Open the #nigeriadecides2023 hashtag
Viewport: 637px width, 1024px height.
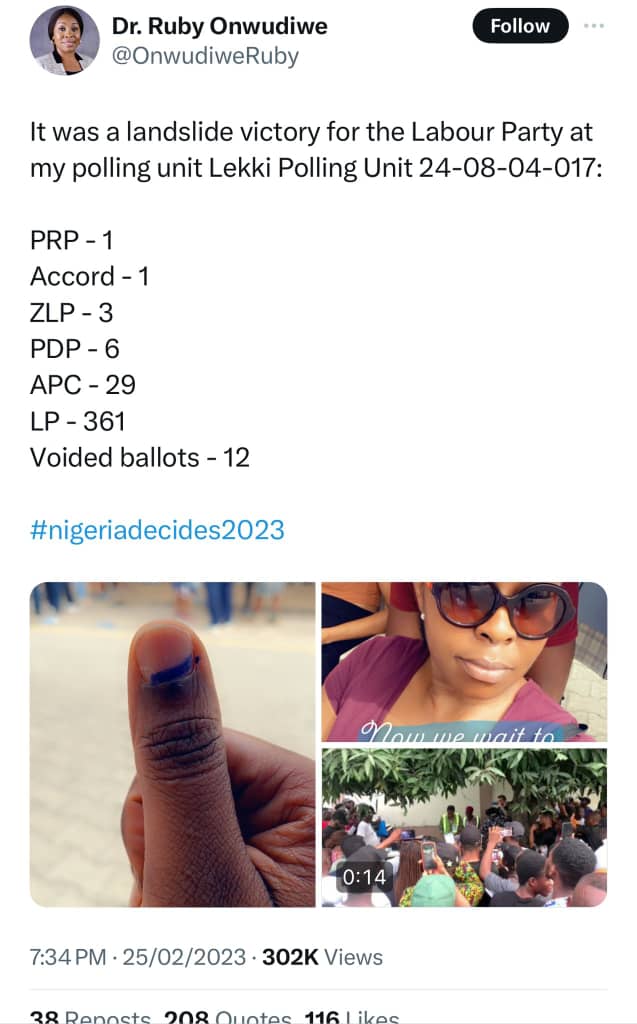point(157,529)
